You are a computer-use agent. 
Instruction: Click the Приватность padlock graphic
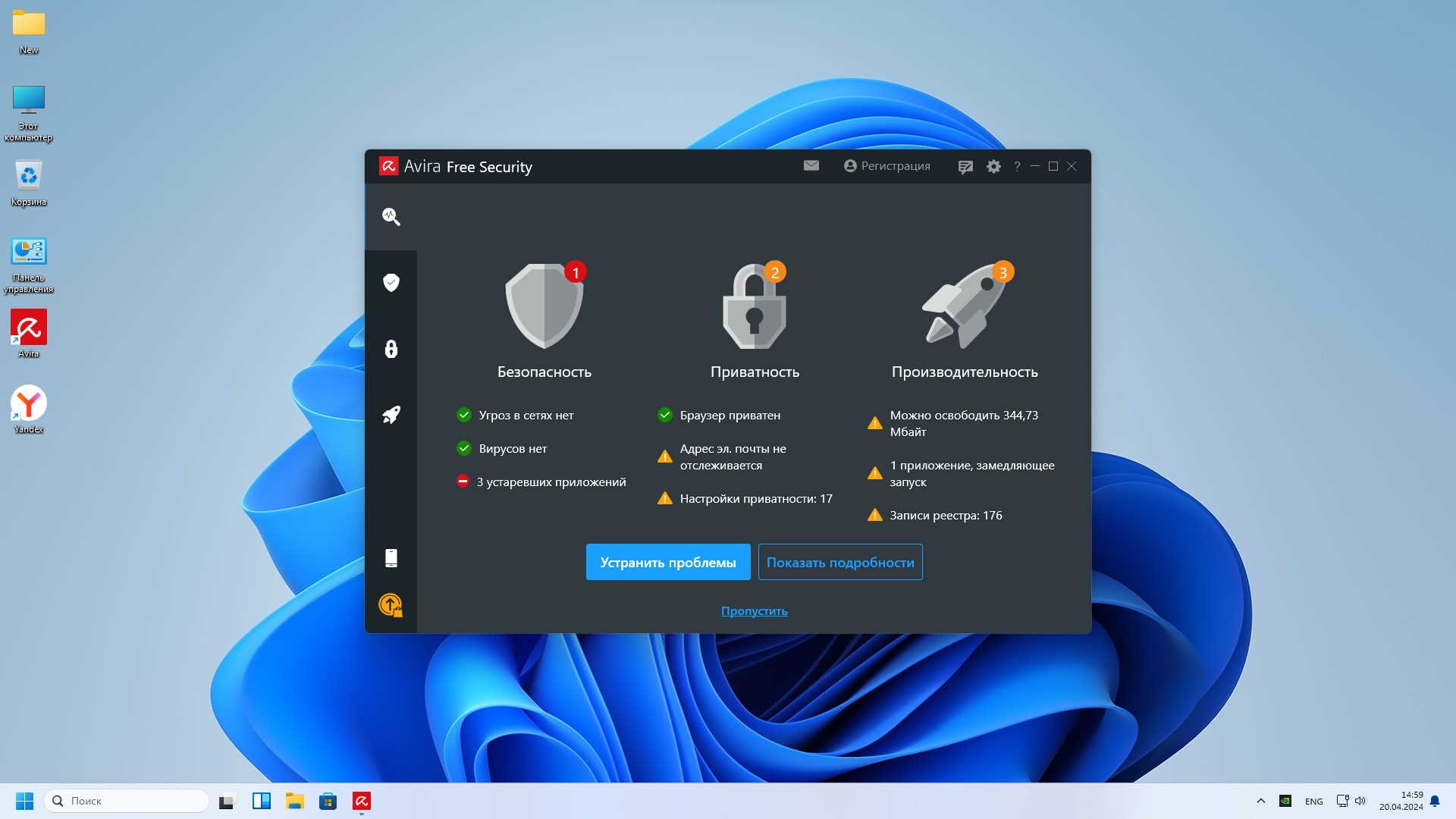click(x=754, y=306)
